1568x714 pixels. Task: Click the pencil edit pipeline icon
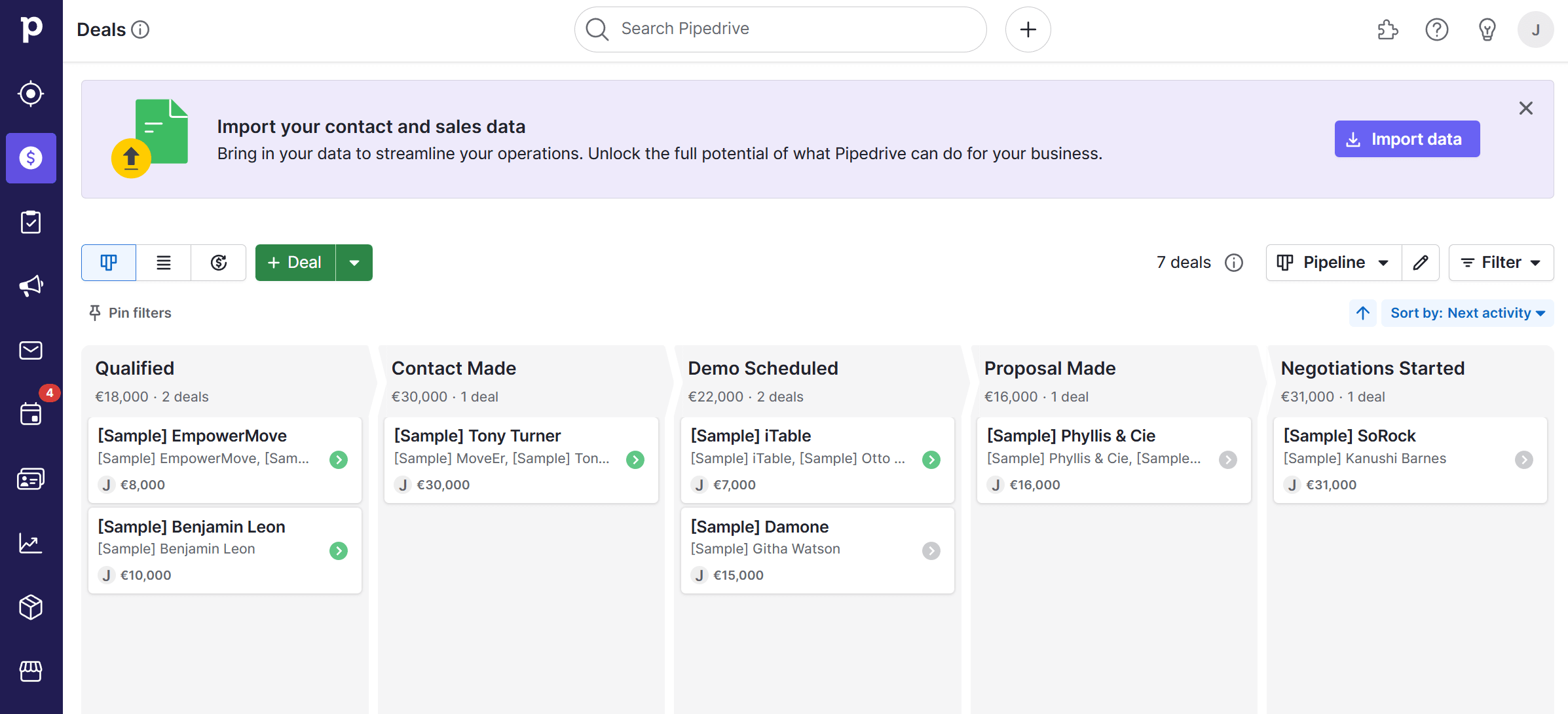coord(1420,263)
